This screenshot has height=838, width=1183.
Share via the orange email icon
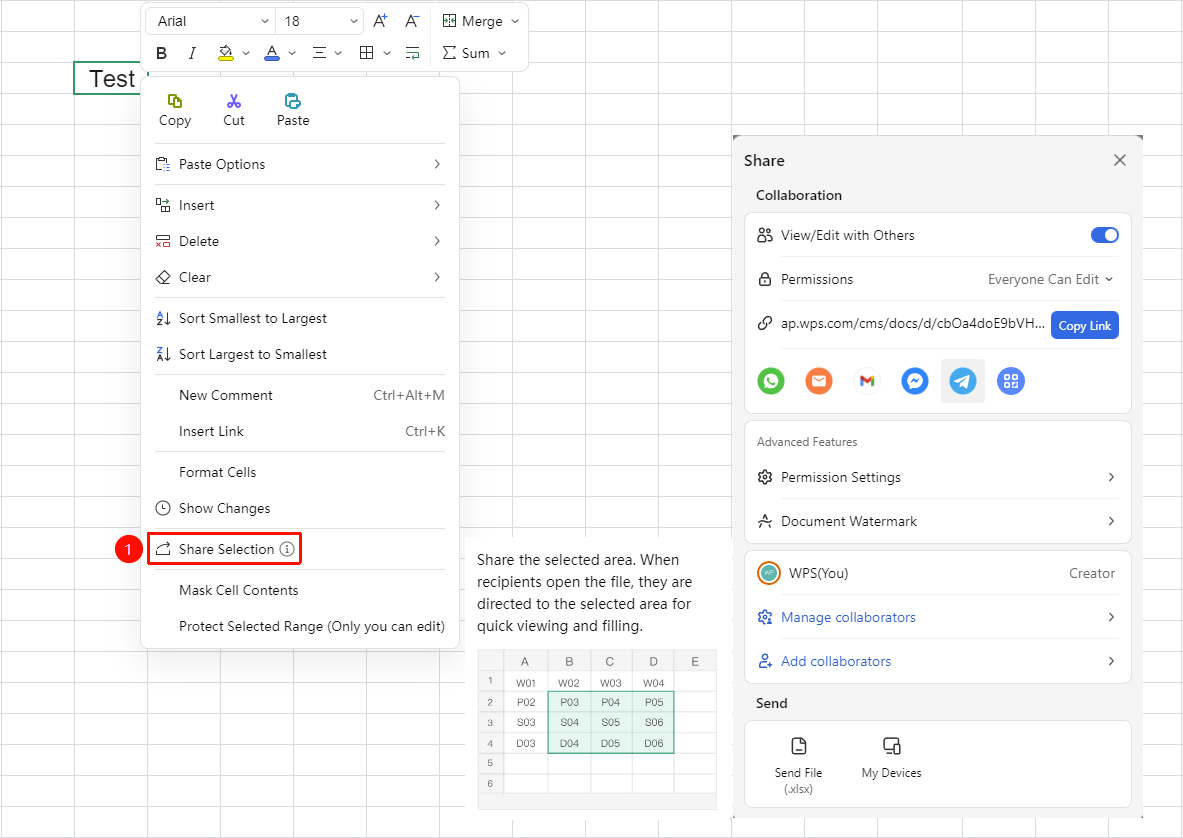pyautogui.click(x=819, y=381)
